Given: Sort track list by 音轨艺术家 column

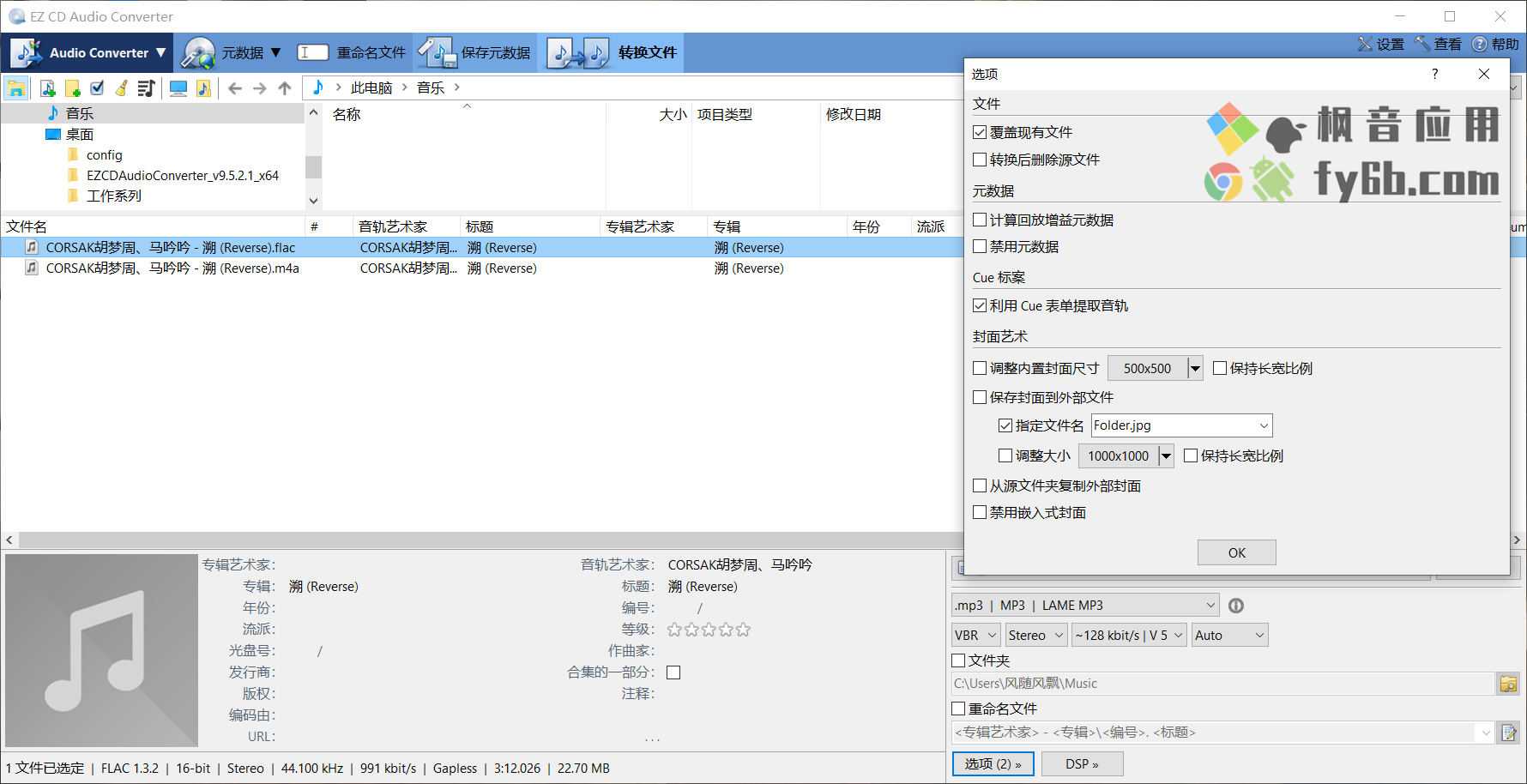Looking at the screenshot, I should pos(393,226).
